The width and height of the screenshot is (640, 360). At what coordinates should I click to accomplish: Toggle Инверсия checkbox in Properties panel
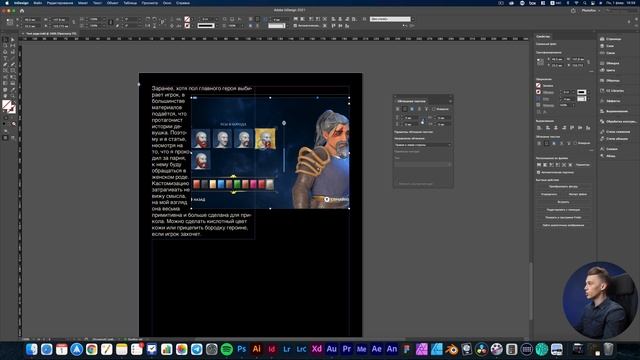pyautogui.click(x=576, y=143)
